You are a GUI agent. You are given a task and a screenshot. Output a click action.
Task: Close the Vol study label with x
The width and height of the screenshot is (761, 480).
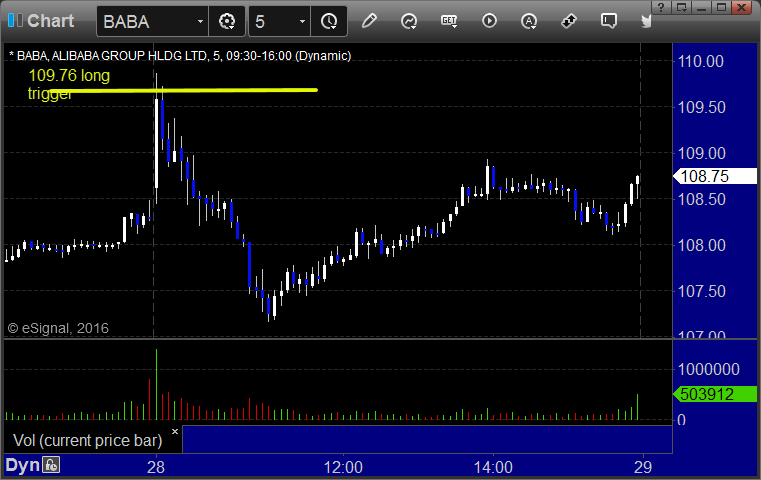click(175, 431)
